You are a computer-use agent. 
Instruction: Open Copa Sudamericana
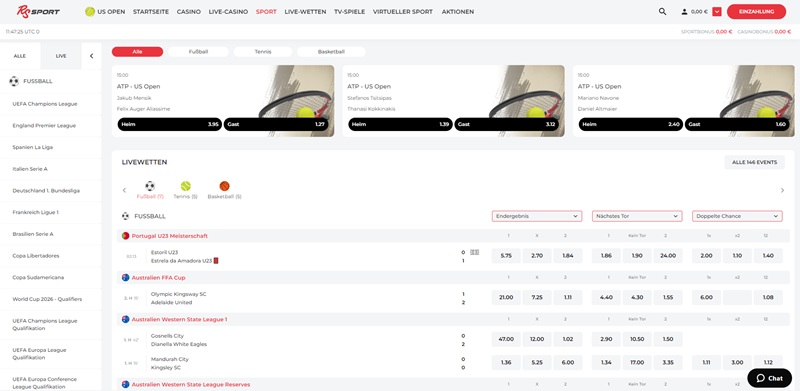point(37,277)
